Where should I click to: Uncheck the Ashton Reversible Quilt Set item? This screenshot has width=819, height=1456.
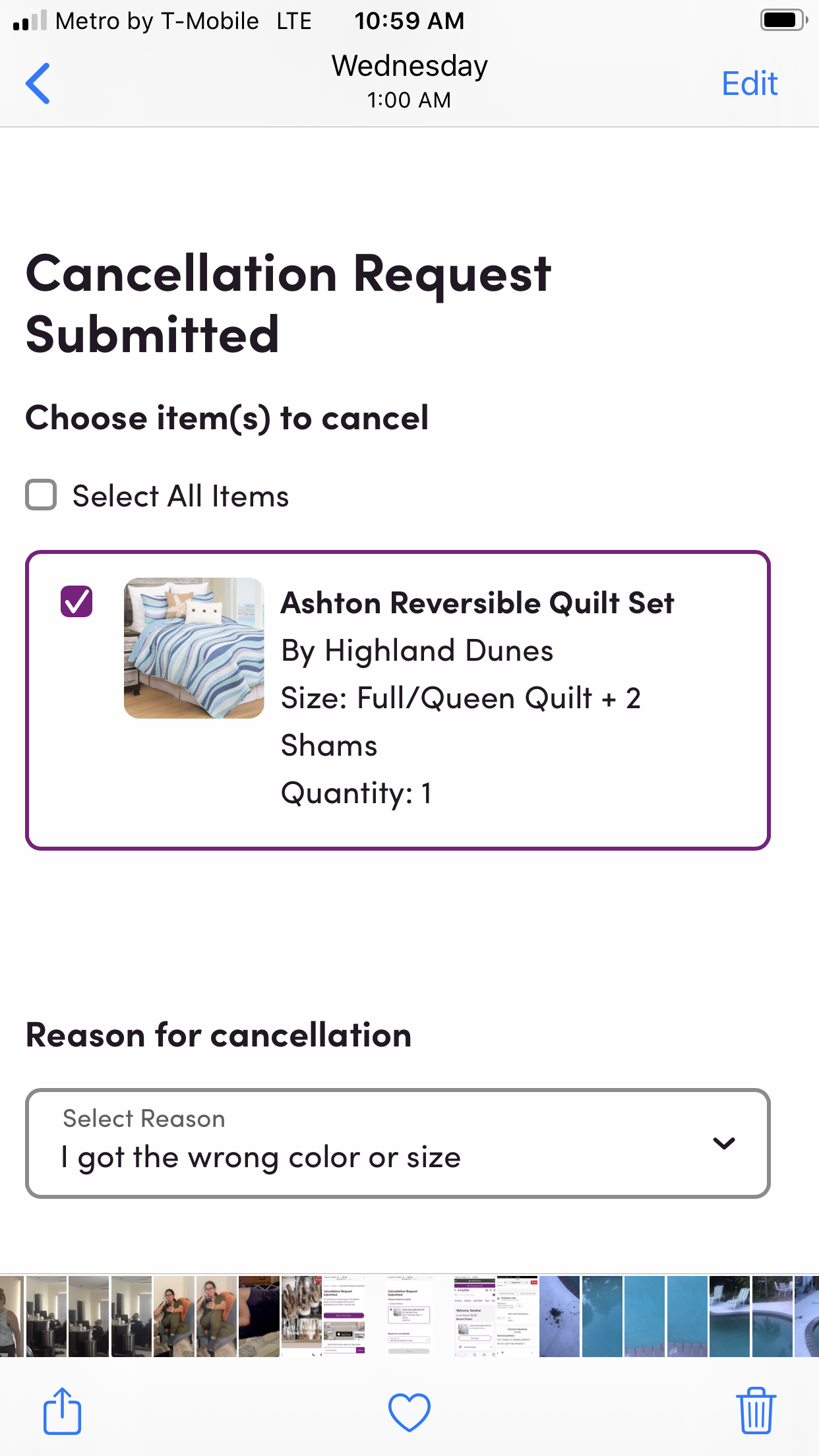pos(77,601)
